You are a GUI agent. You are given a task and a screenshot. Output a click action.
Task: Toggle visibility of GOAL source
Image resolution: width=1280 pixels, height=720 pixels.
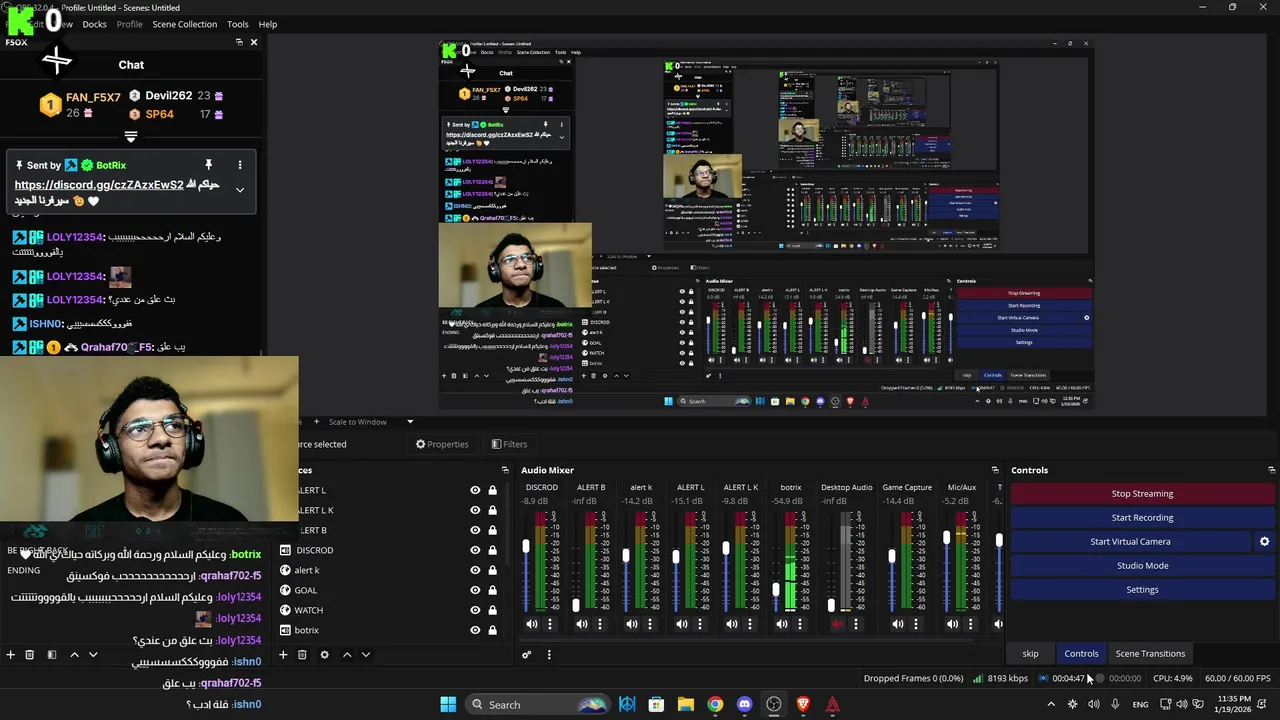tap(475, 590)
